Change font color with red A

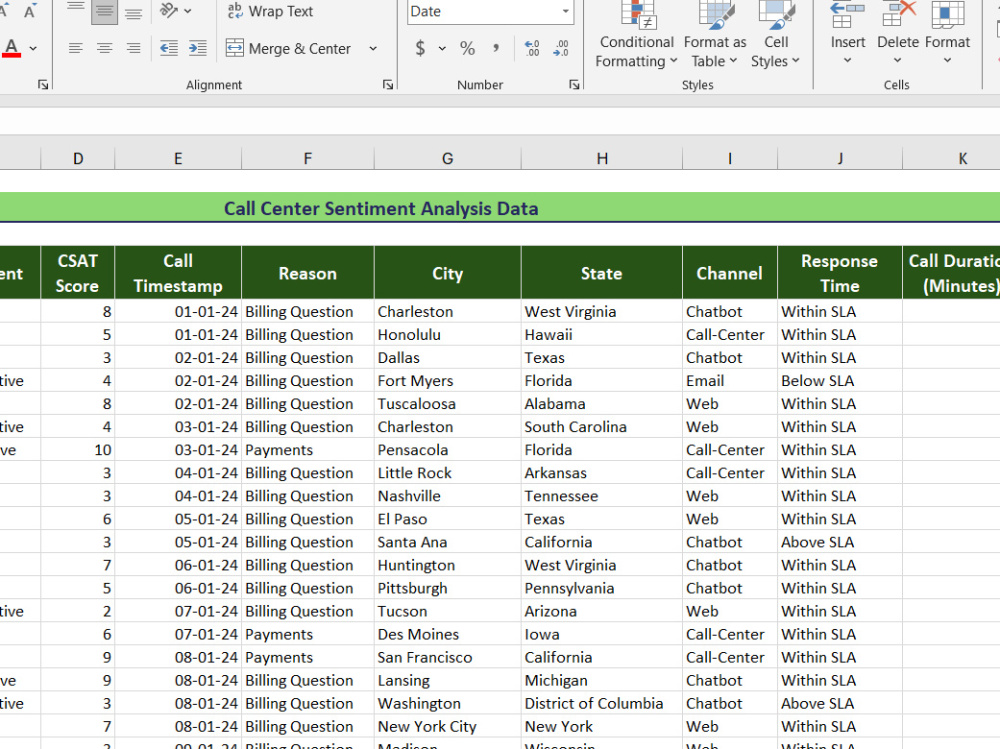[11, 48]
